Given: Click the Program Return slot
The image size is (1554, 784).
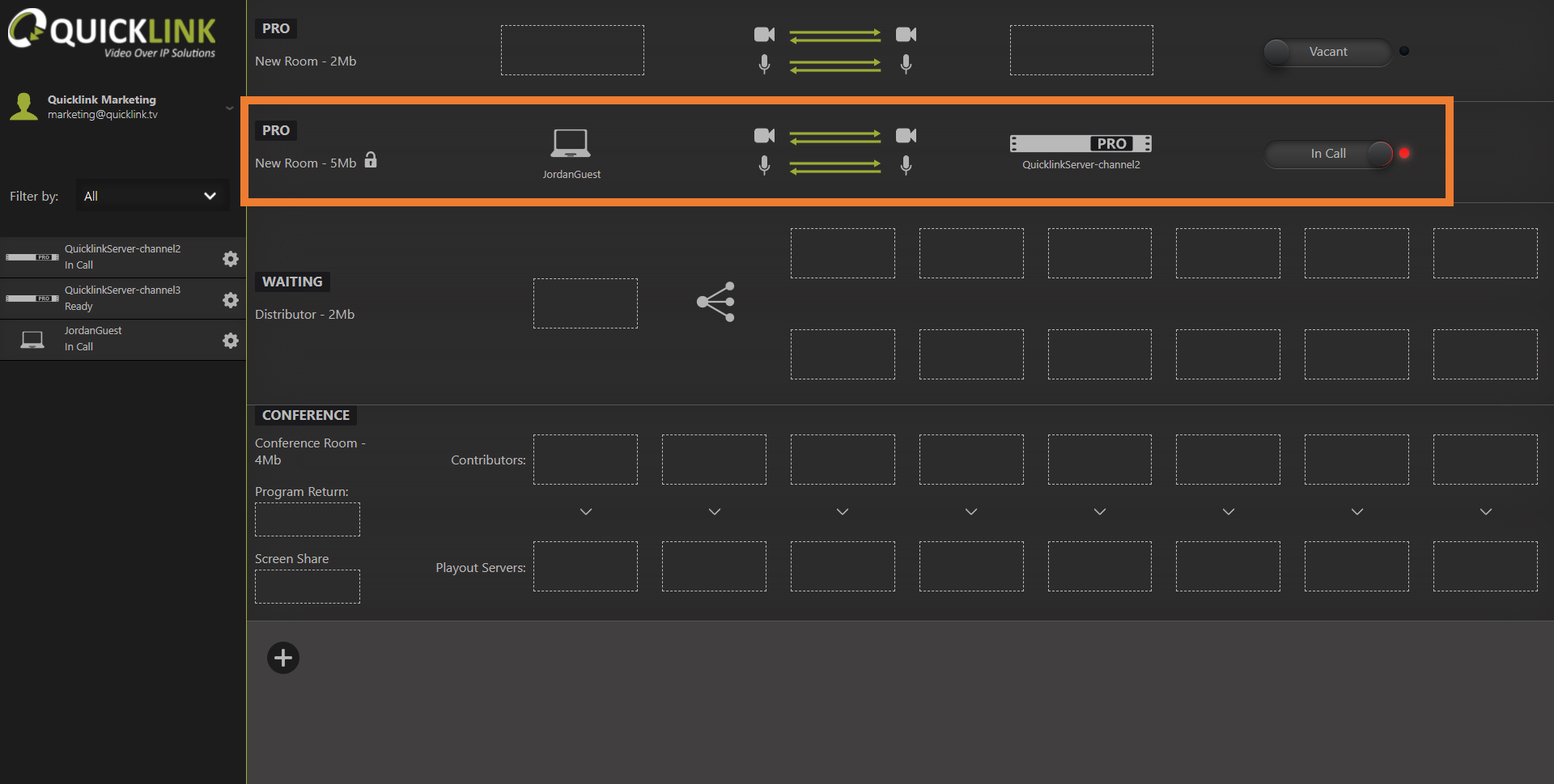Looking at the screenshot, I should click(308, 519).
